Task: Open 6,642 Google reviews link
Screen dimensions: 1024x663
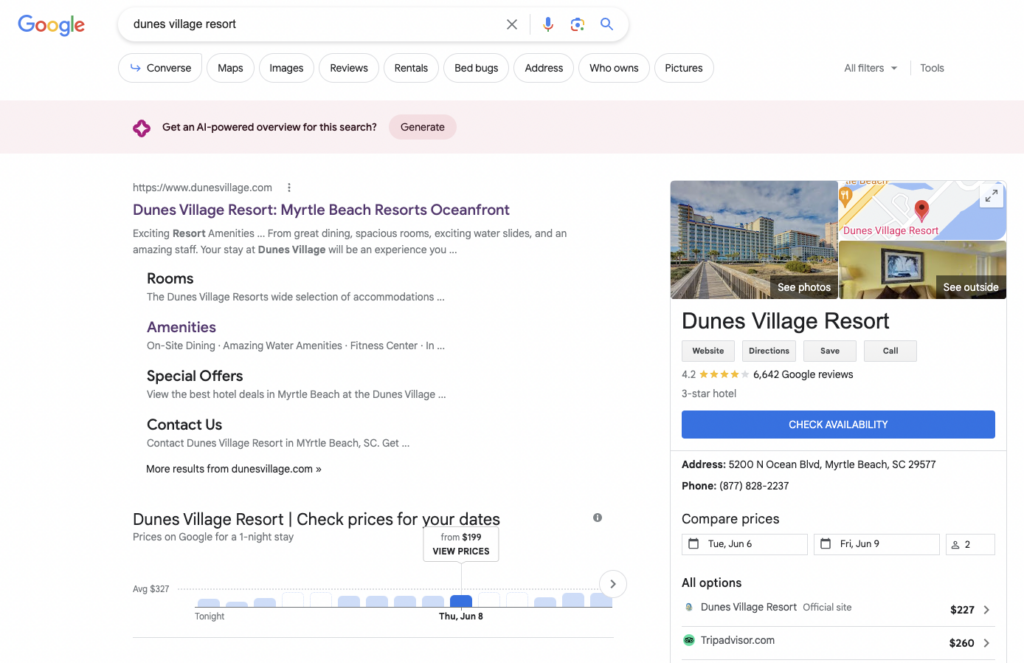Action: click(803, 374)
